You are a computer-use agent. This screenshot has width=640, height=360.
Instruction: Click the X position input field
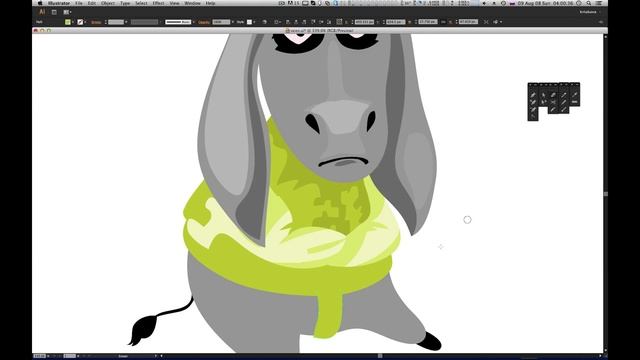pyautogui.click(x=364, y=22)
